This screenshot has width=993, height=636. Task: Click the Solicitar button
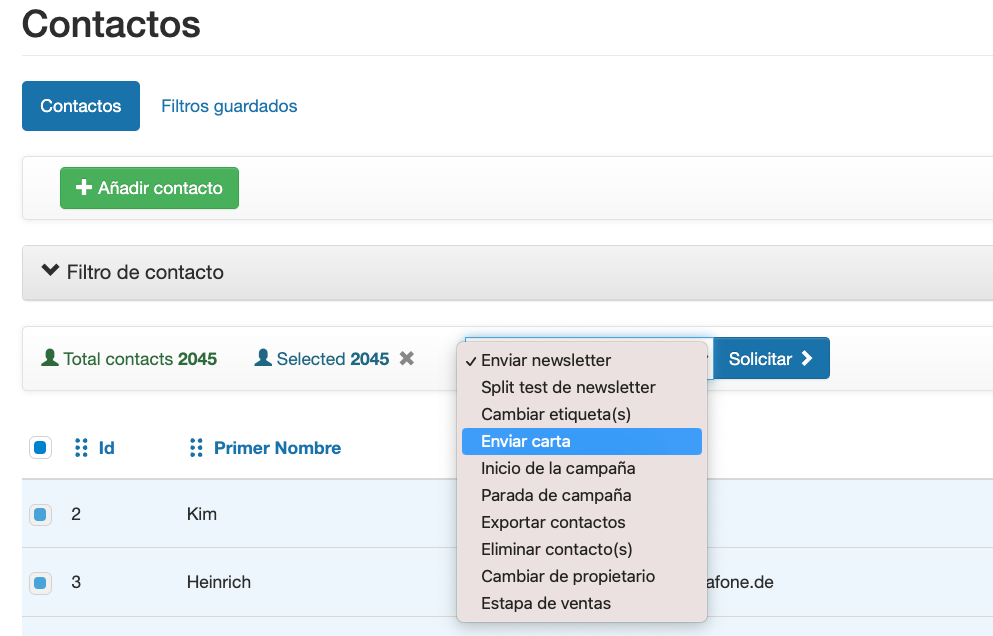[770, 359]
